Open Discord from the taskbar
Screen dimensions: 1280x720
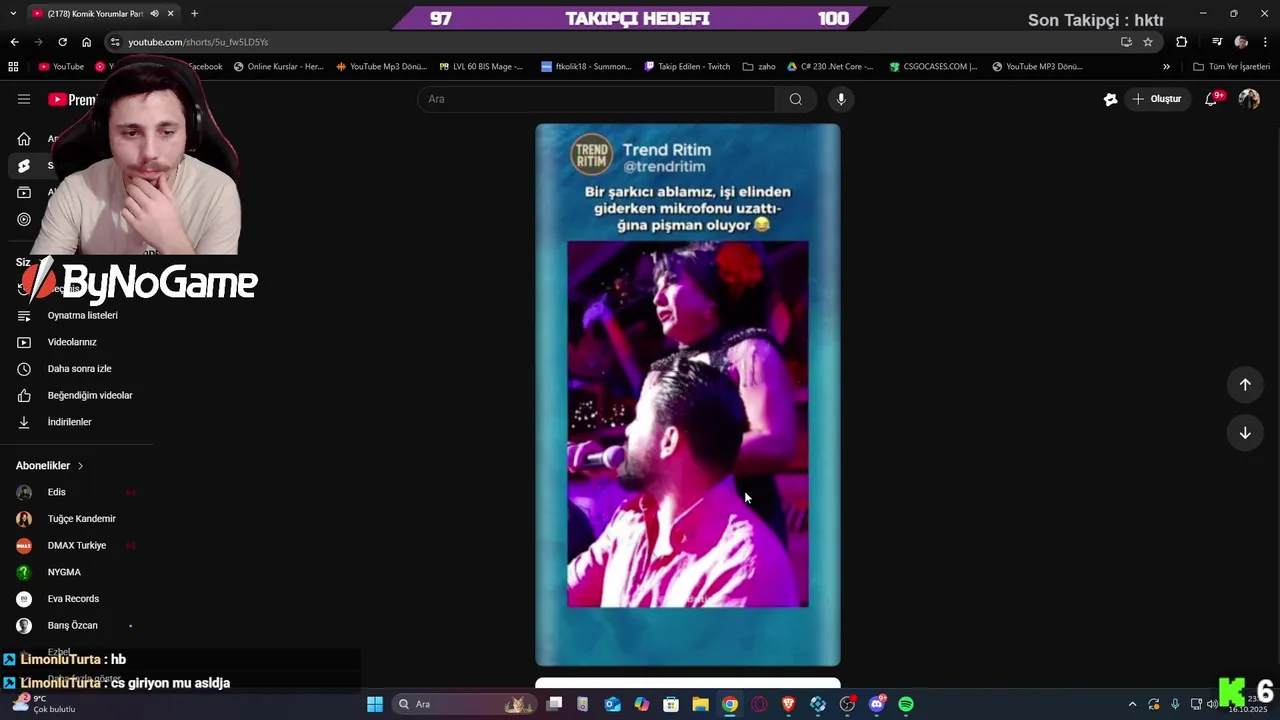[877, 704]
